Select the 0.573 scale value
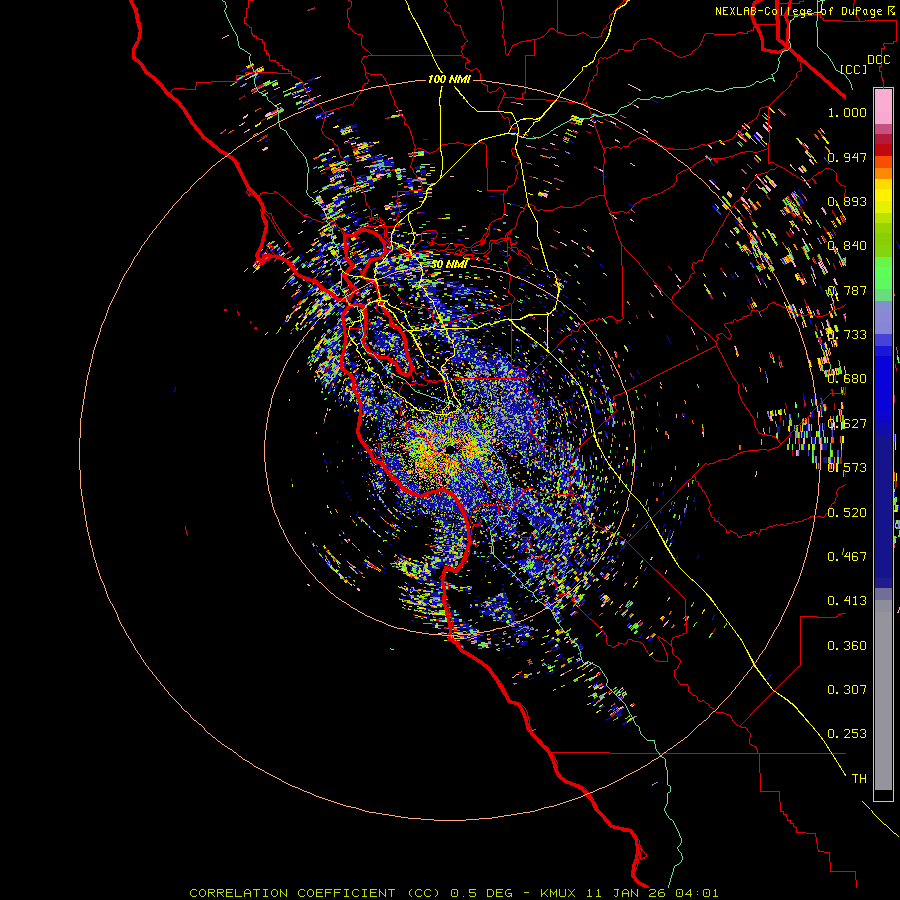 [x=847, y=468]
